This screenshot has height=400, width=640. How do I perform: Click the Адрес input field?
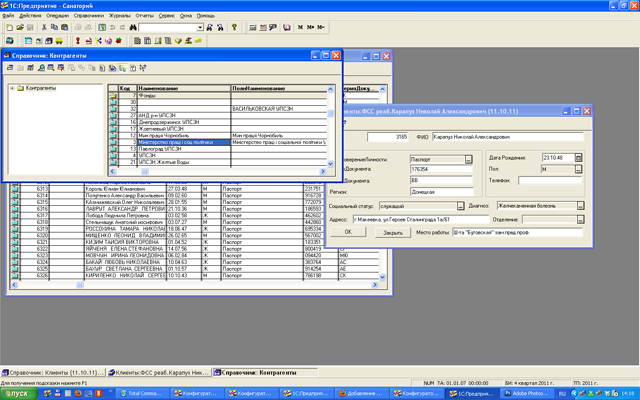(420, 220)
